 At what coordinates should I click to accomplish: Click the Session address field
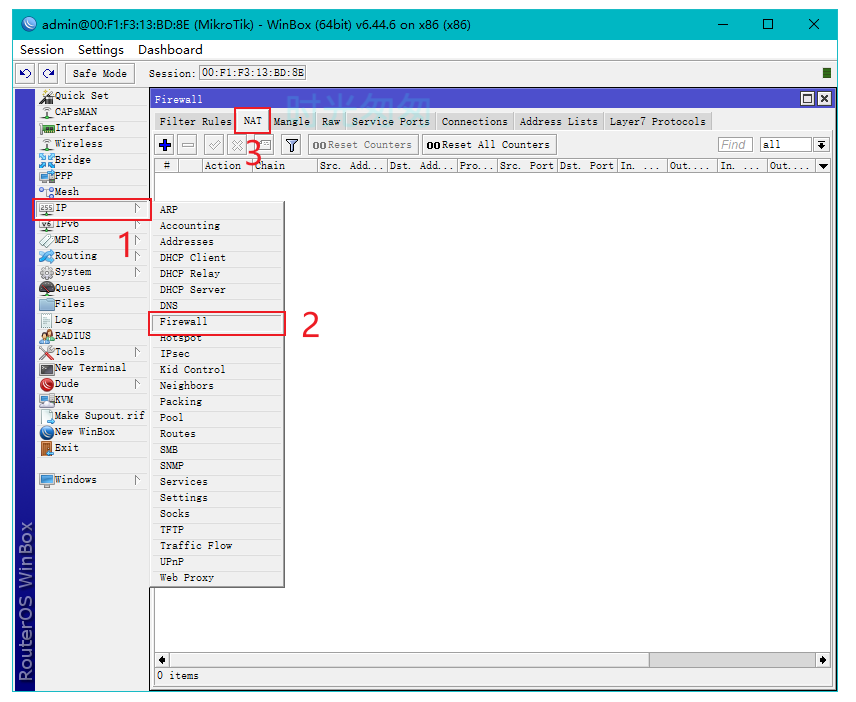pyautogui.click(x=253, y=73)
